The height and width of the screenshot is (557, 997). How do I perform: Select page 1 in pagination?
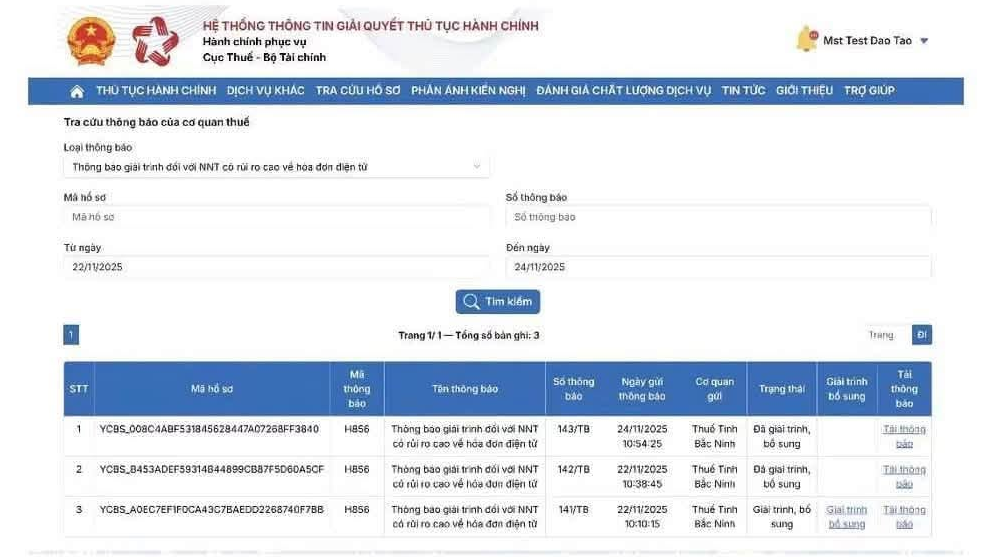tap(71, 335)
